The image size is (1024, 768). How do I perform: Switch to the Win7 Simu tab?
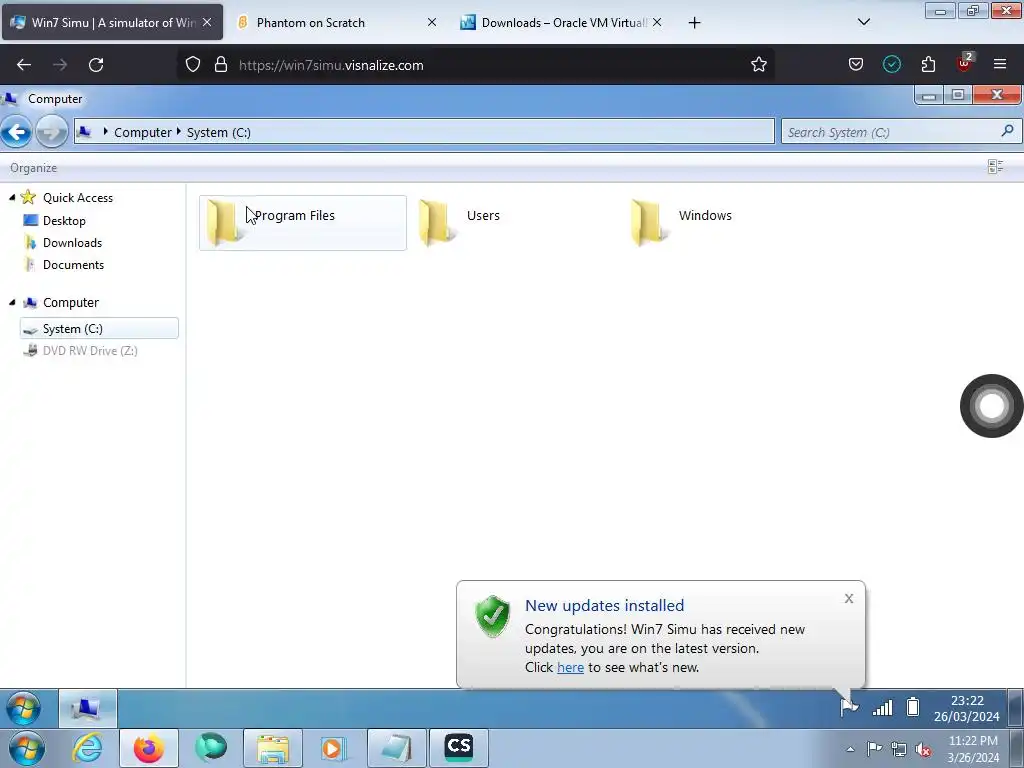tap(112, 22)
